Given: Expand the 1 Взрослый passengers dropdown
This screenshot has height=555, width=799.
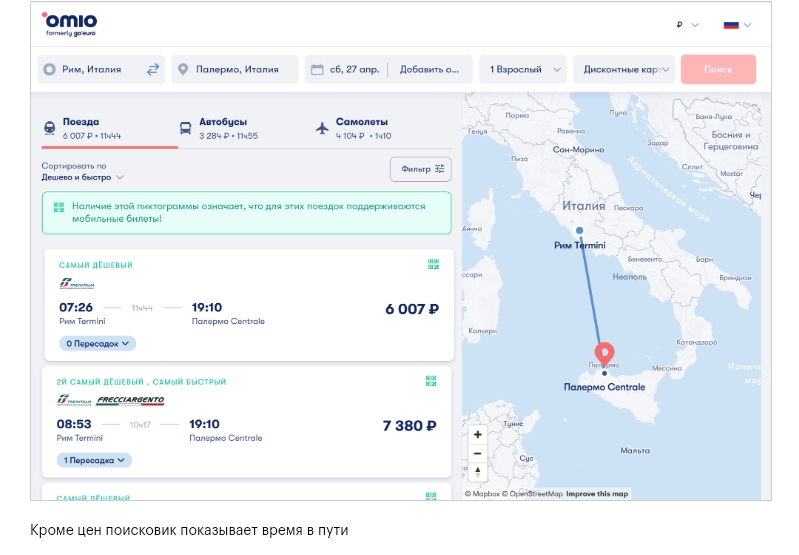Looking at the screenshot, I should (x=522, y=69).
